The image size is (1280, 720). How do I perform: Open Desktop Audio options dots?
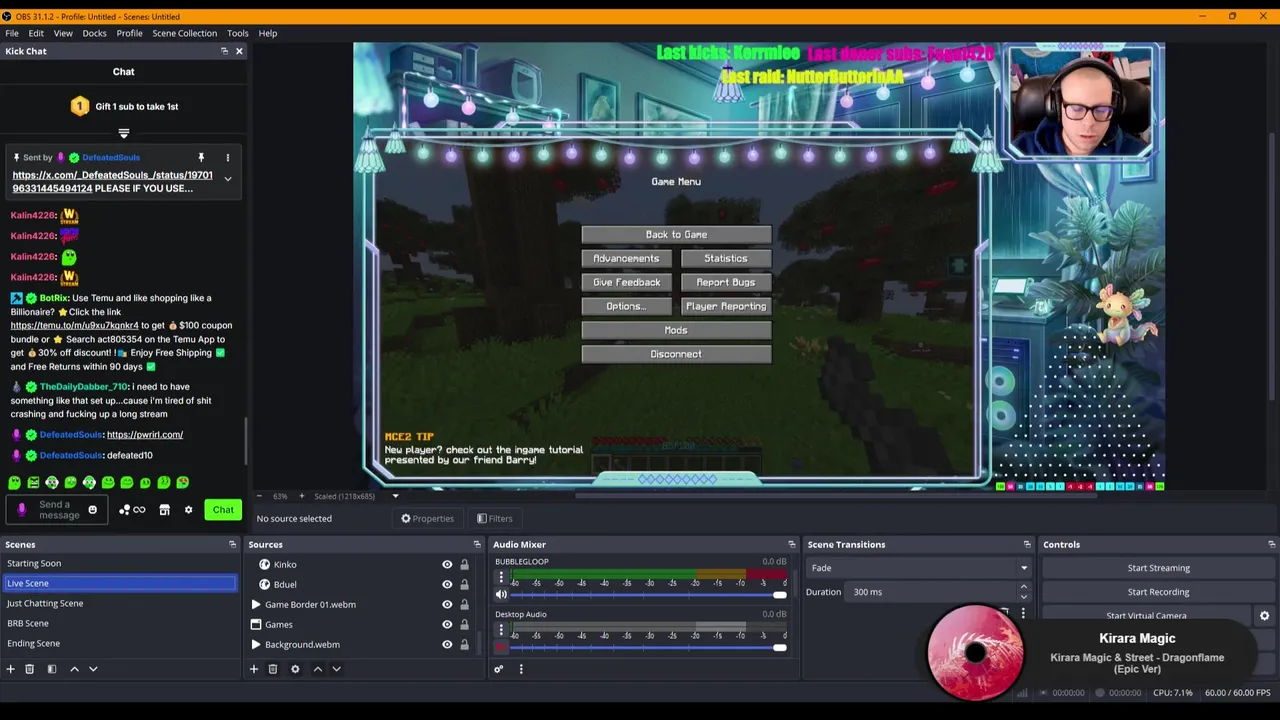[501, 630]
